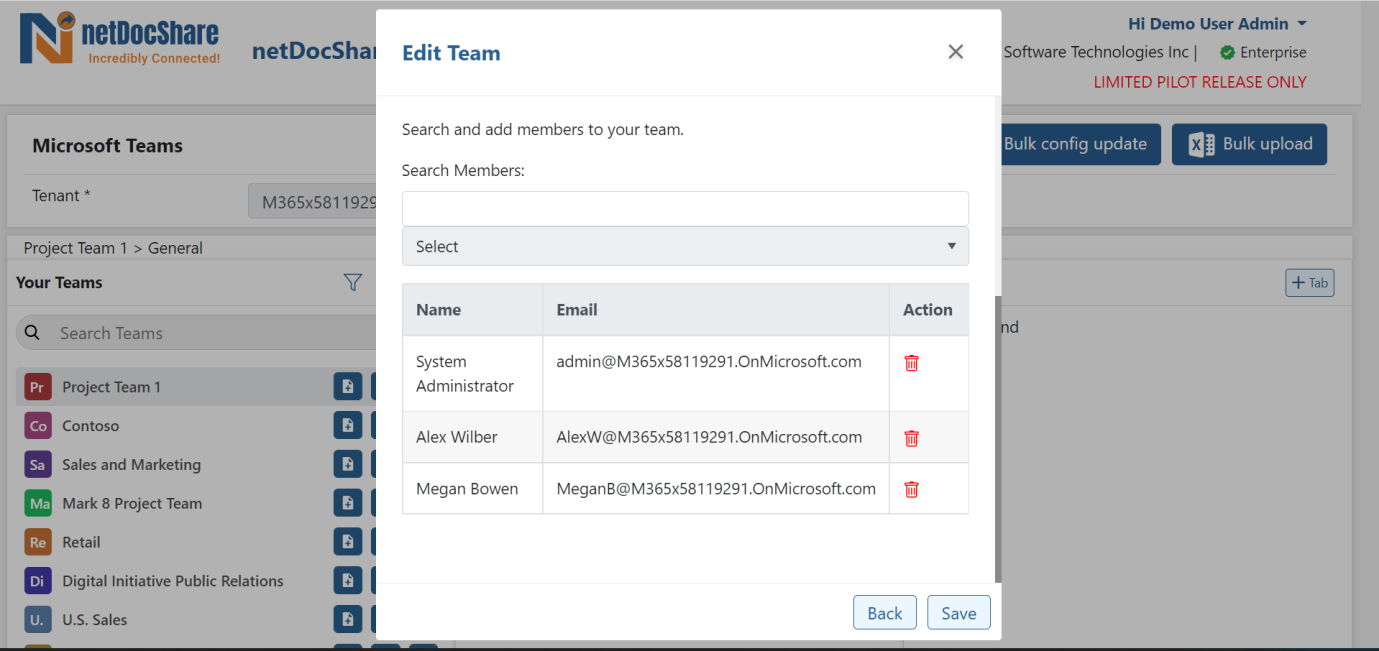Click the netDocShare logo

click(120, 40)
